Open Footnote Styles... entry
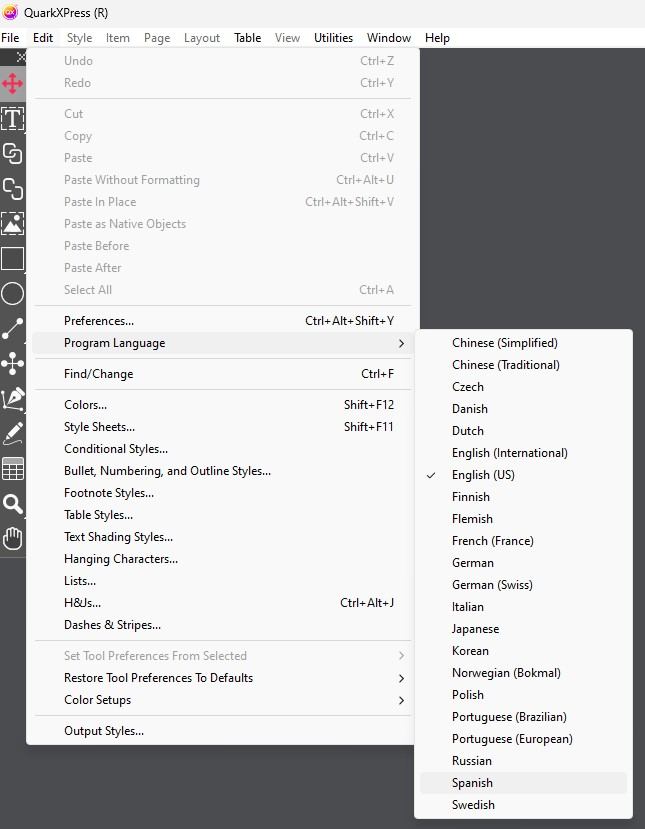Screen dimensions: 645x829 223,493
